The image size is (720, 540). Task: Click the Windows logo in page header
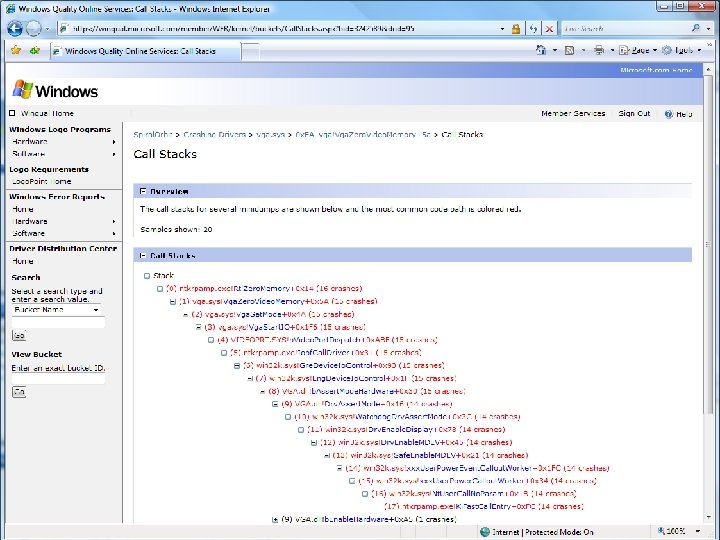coord(55,90)
